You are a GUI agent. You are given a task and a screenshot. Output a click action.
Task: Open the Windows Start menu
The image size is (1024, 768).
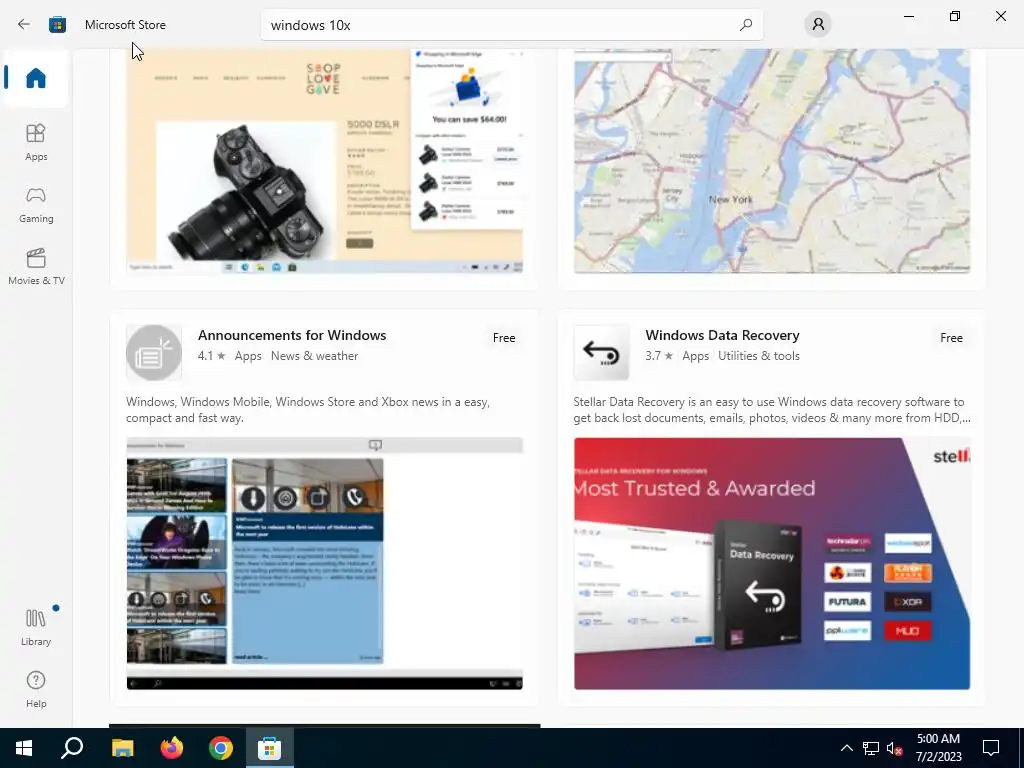(x=24, y=748)
